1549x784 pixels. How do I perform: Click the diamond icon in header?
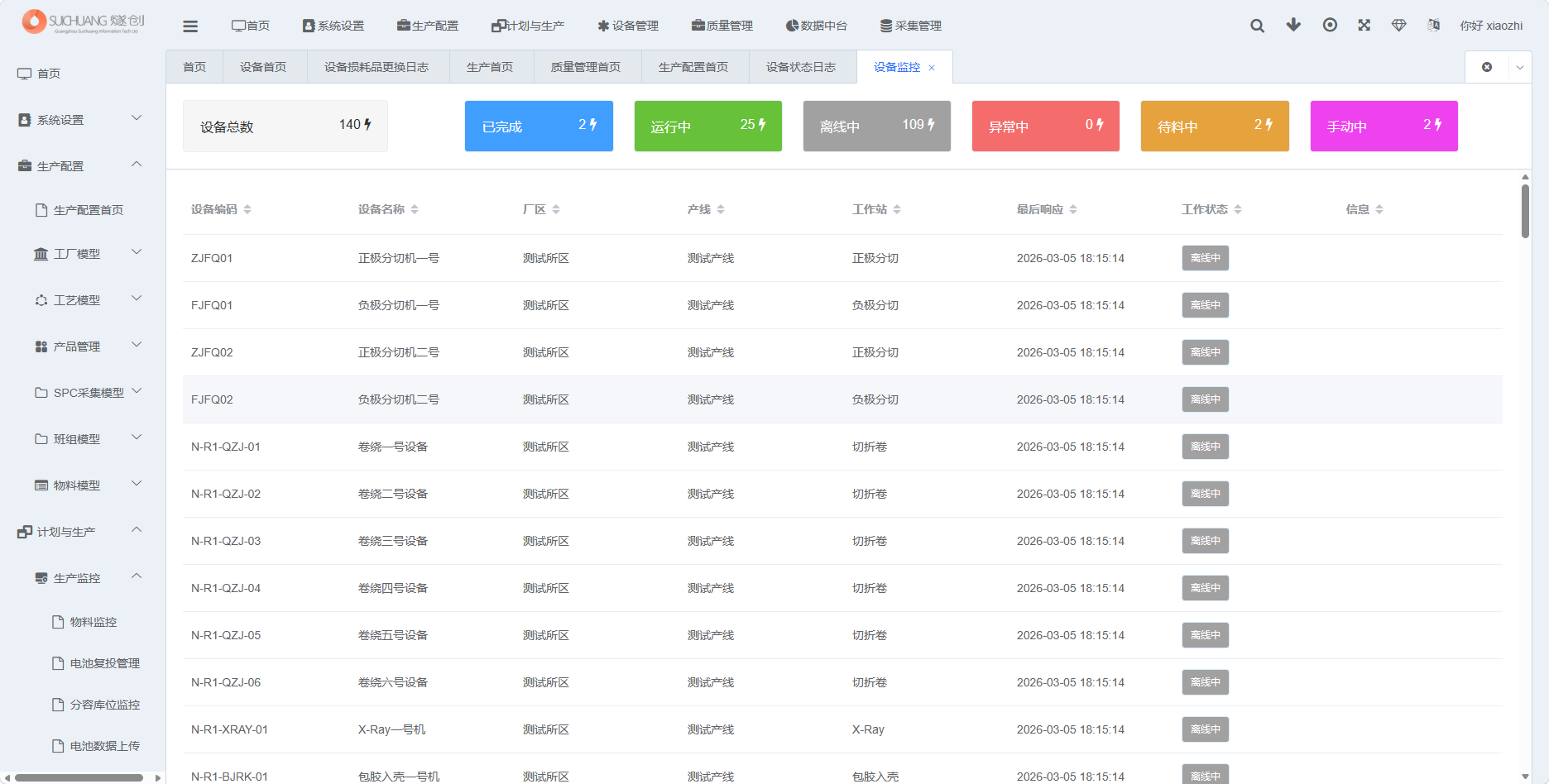(1399, 25)
